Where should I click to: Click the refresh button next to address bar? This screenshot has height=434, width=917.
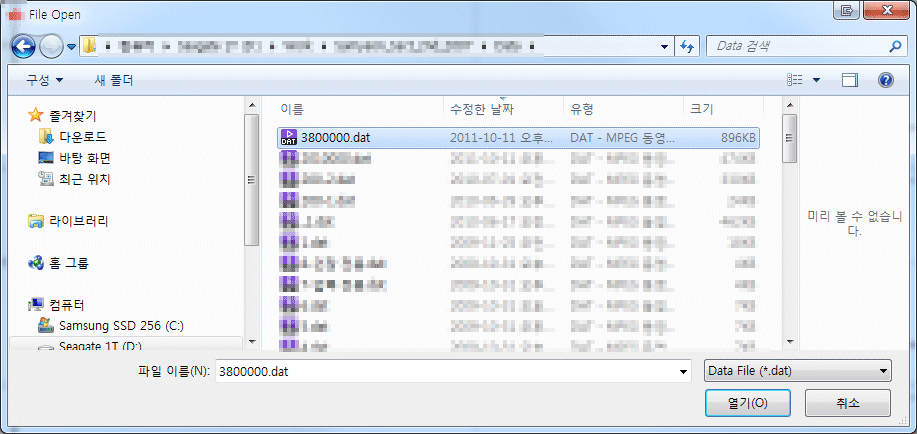click(688, 46)
